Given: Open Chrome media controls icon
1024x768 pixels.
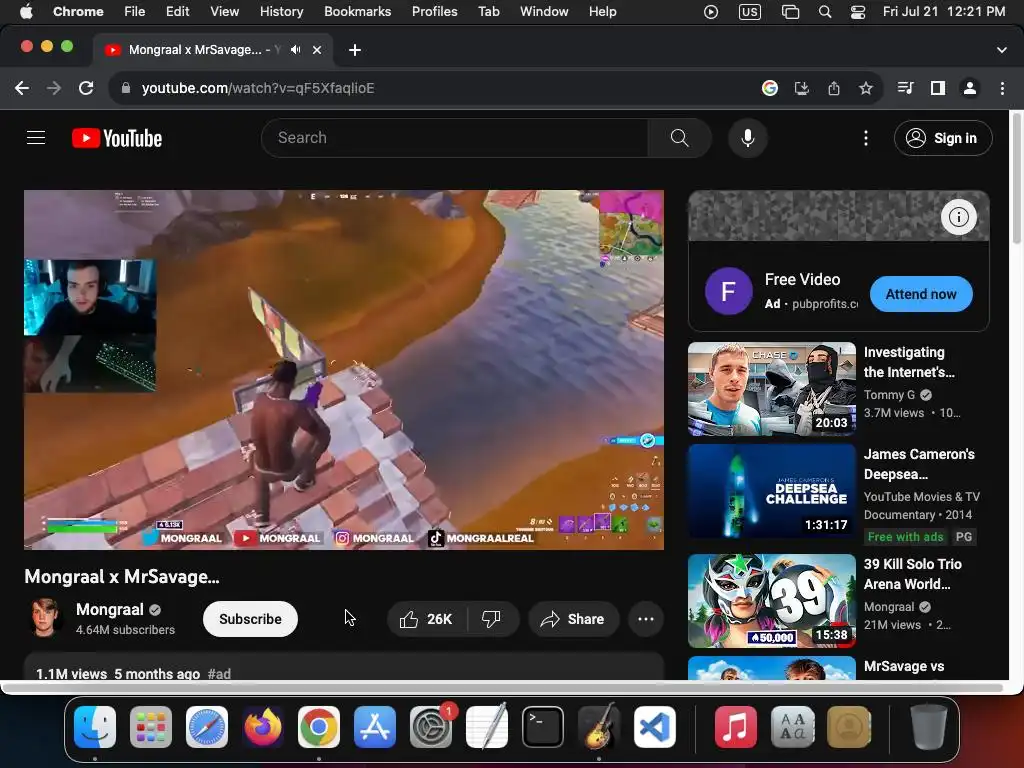Looking at the screenshot, I should point(905,88).
